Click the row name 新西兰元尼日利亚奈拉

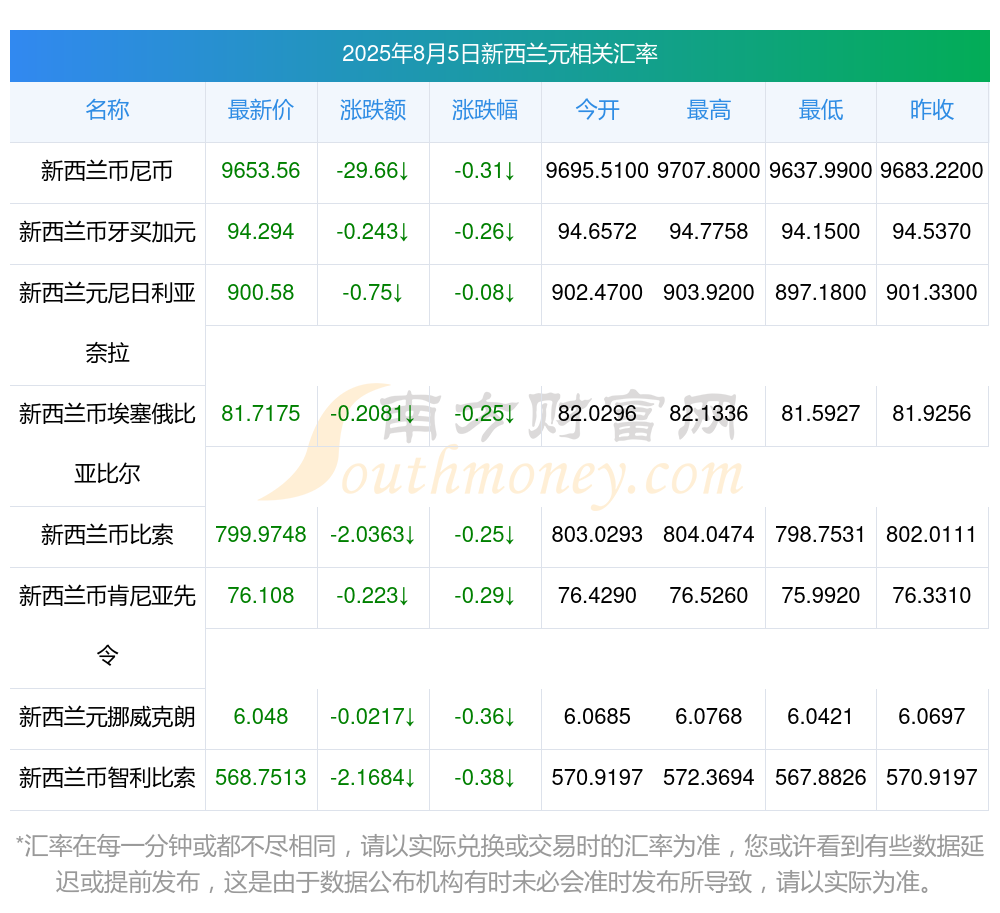pos(107,323)
